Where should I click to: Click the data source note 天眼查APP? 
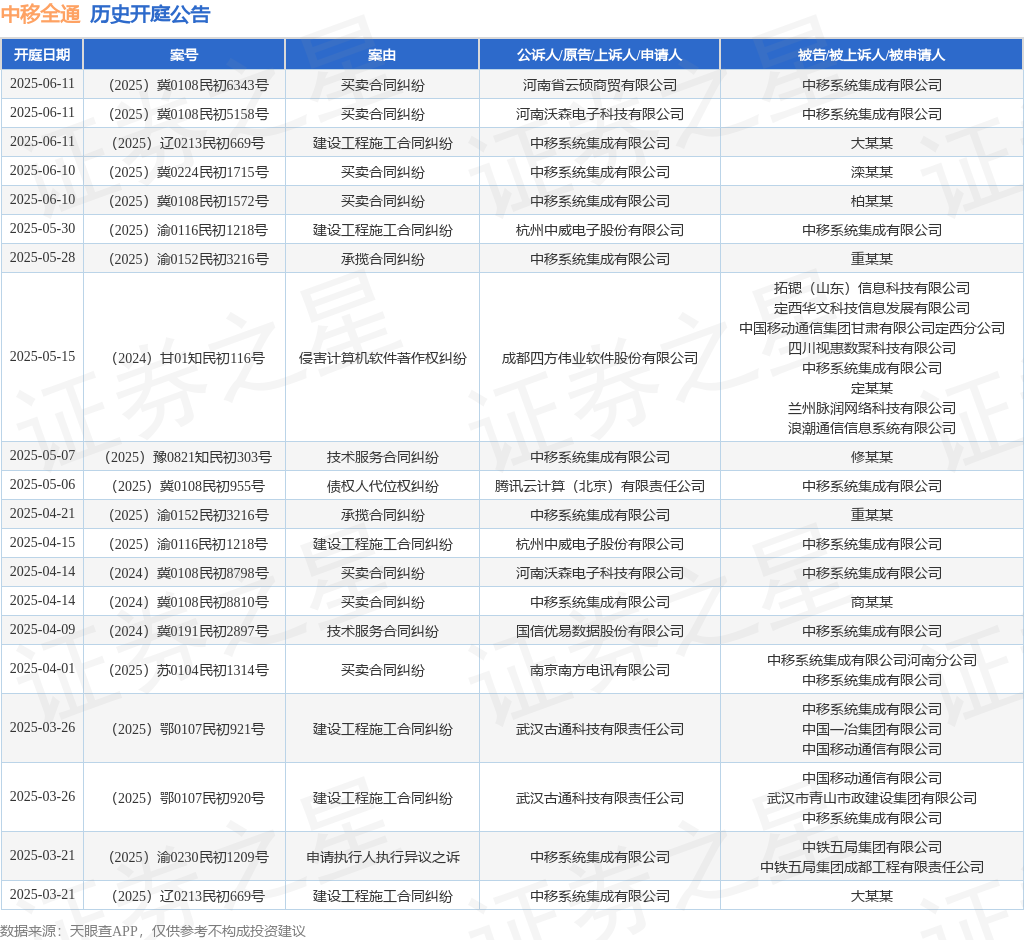coord(104,931)
